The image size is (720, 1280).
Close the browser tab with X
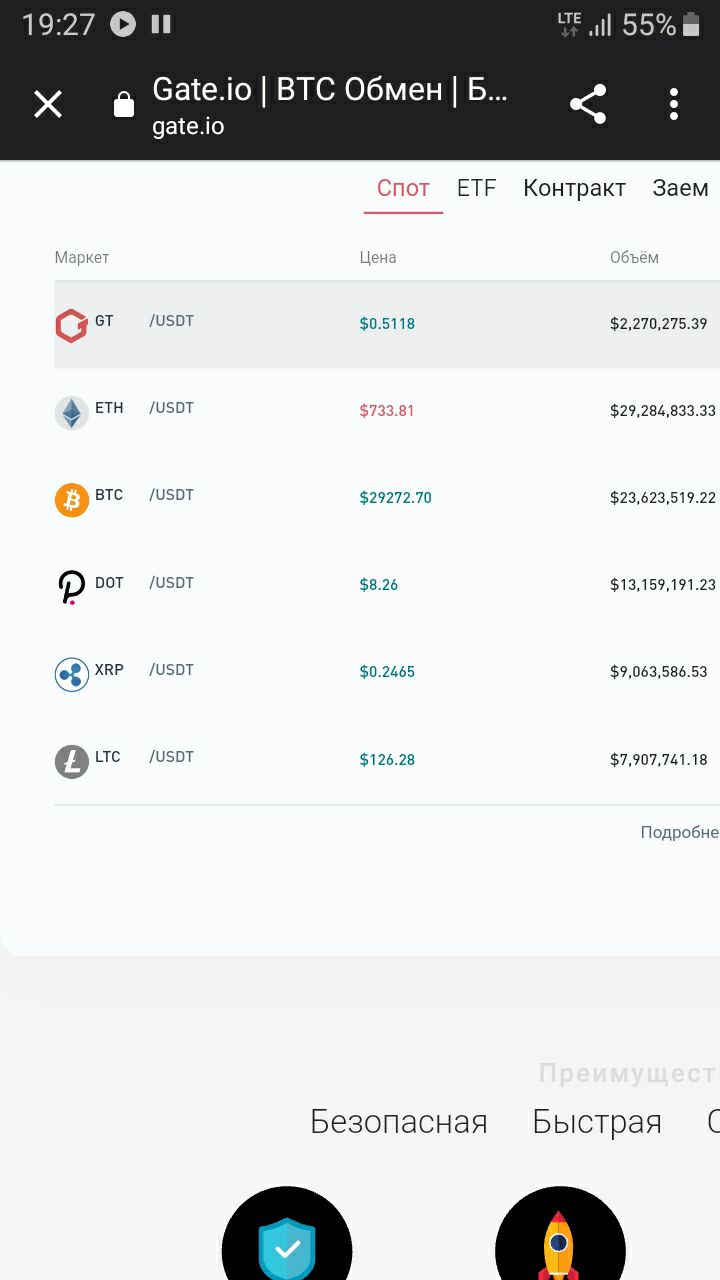[48, 104]
